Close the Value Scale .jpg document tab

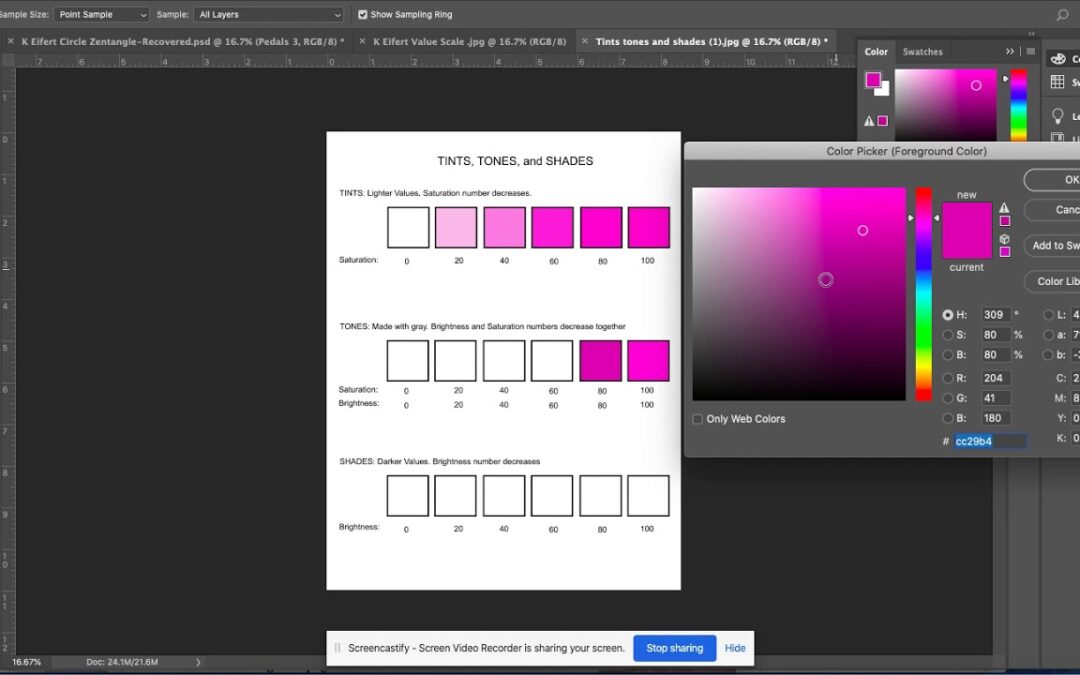[362, 41]
